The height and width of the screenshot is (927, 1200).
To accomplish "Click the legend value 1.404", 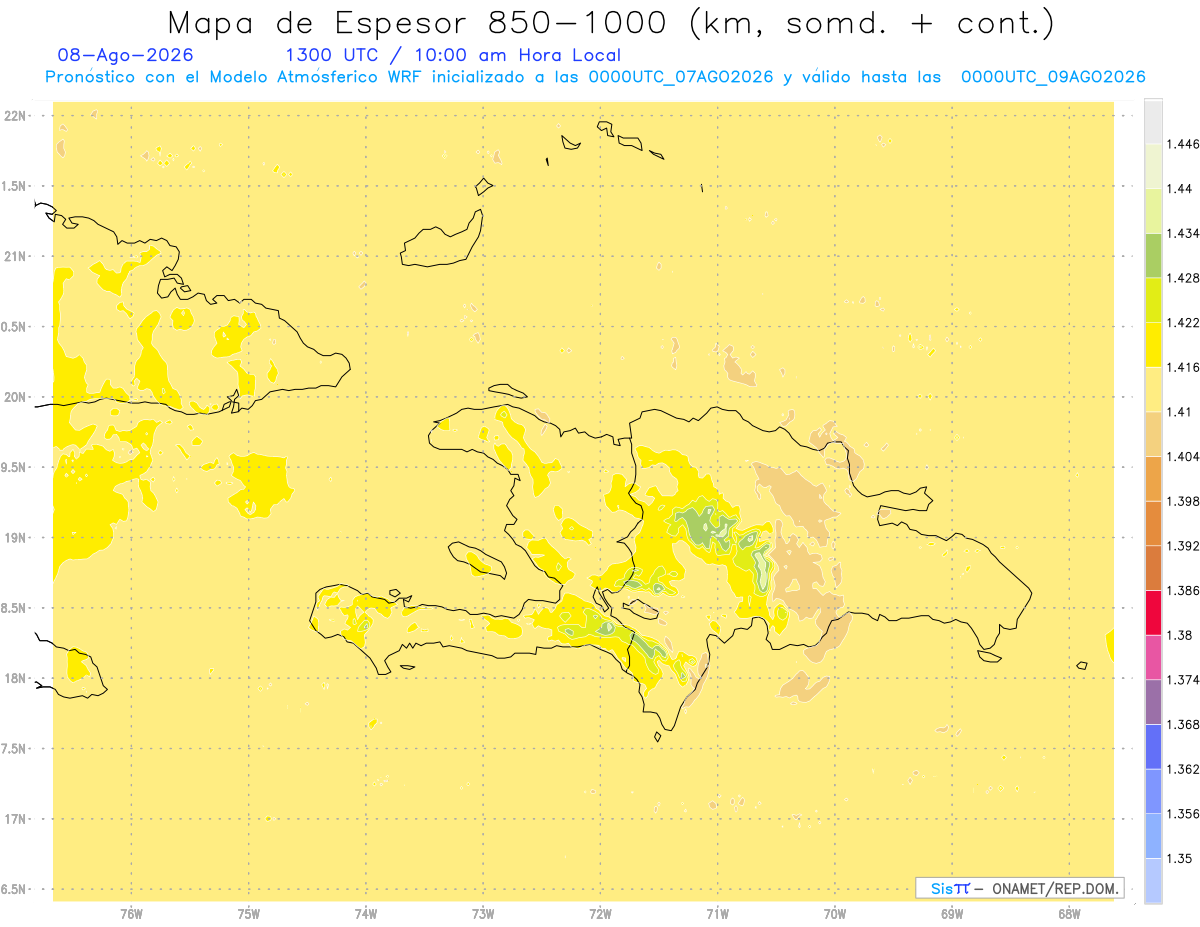I will 1183,456.
